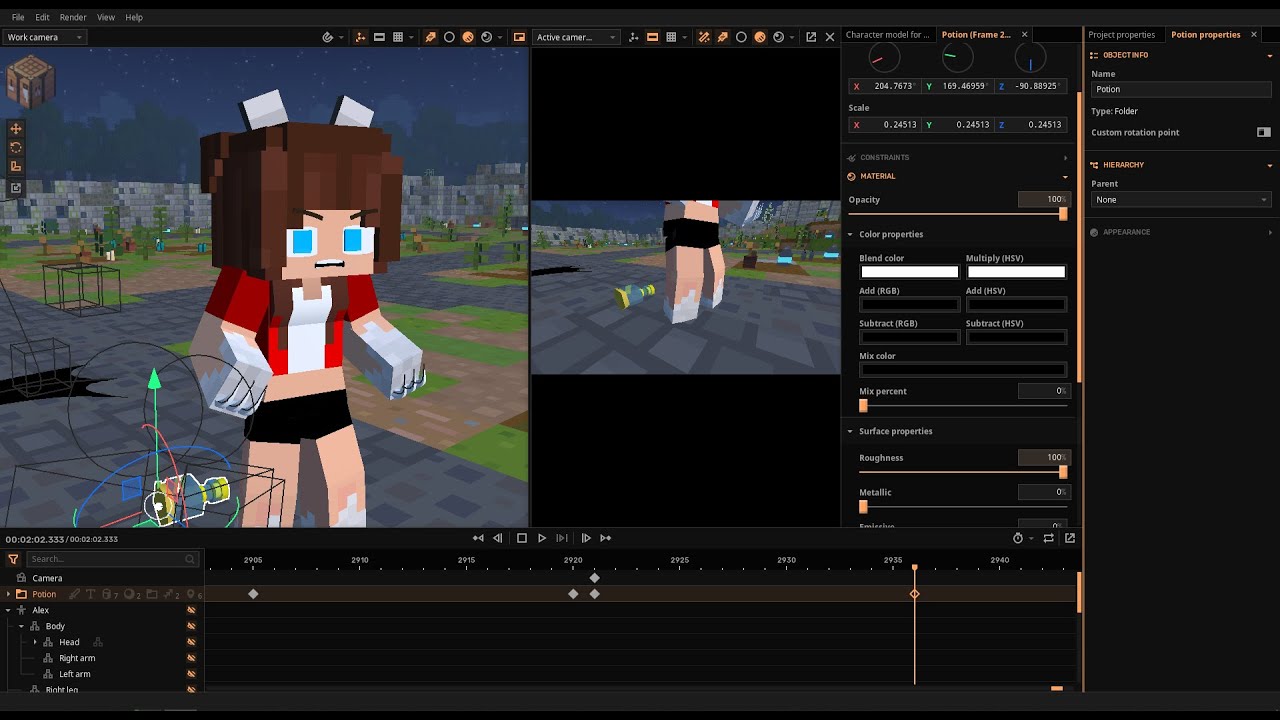Select the move tool in the viewport

16,129
